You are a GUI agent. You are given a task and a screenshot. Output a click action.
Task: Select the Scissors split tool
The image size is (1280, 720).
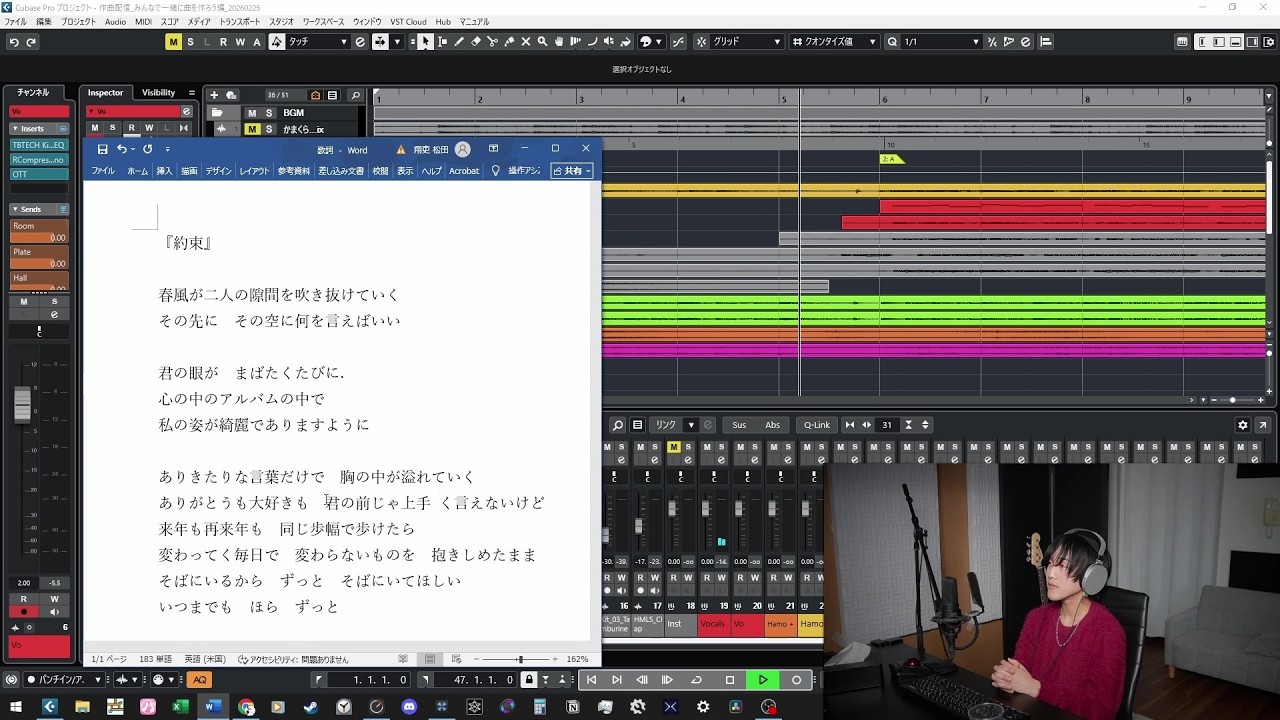[492, 42]
